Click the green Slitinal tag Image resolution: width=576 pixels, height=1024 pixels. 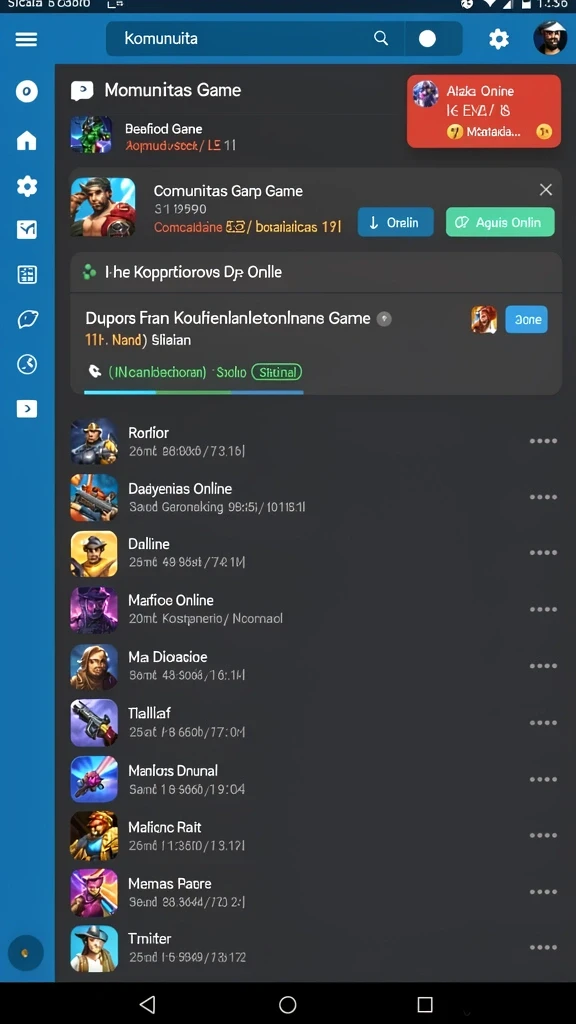click(x=277, y=372)
